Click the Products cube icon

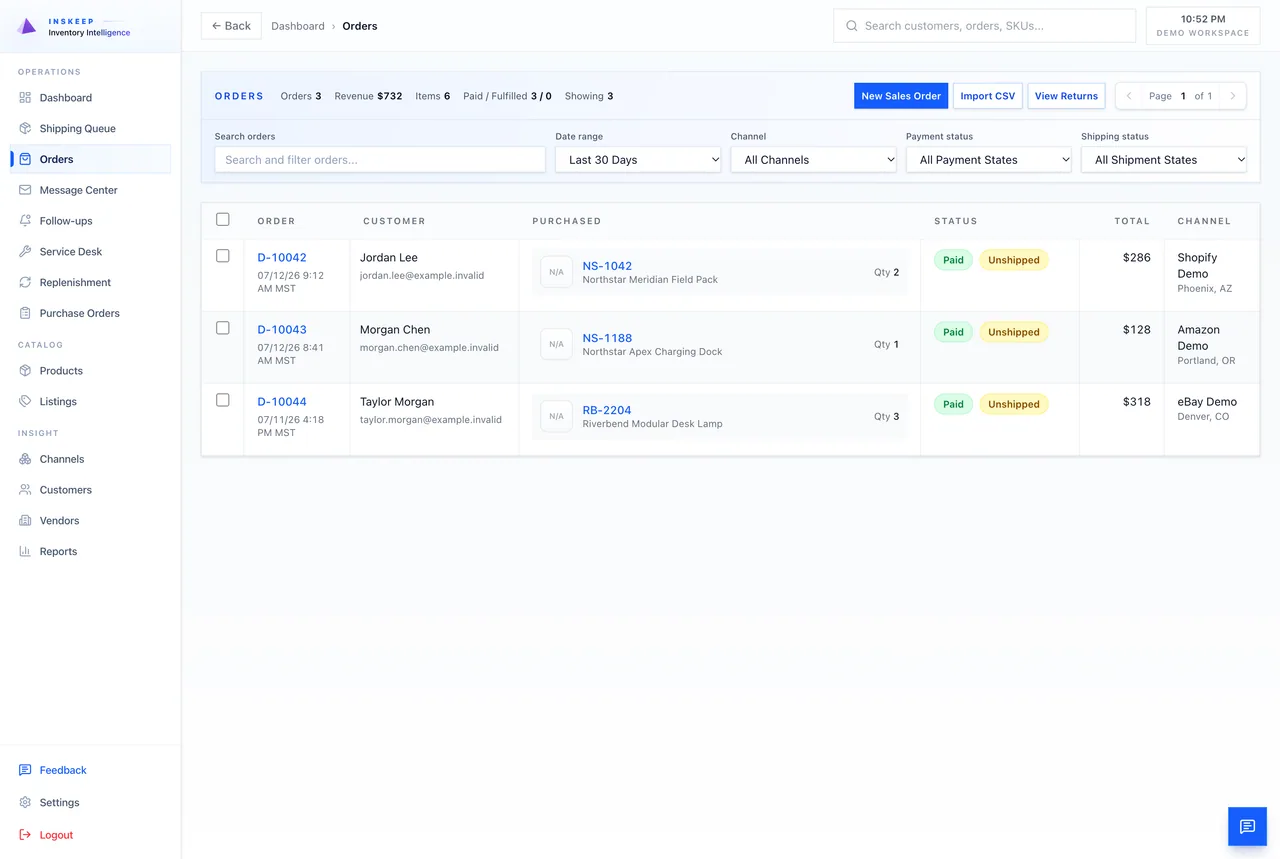click(x=25, y=371)
